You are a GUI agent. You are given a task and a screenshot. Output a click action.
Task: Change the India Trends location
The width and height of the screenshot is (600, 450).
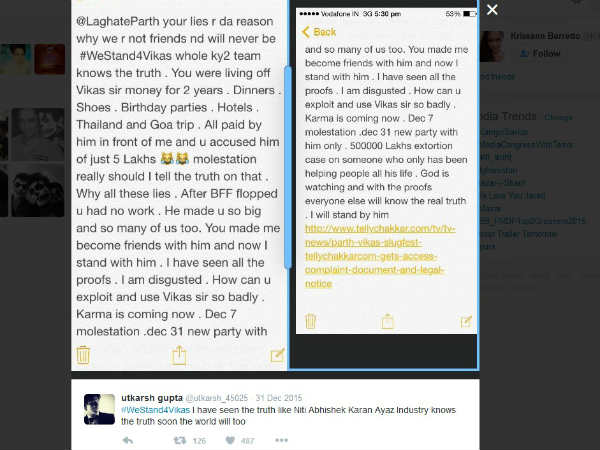pos(558,117)
